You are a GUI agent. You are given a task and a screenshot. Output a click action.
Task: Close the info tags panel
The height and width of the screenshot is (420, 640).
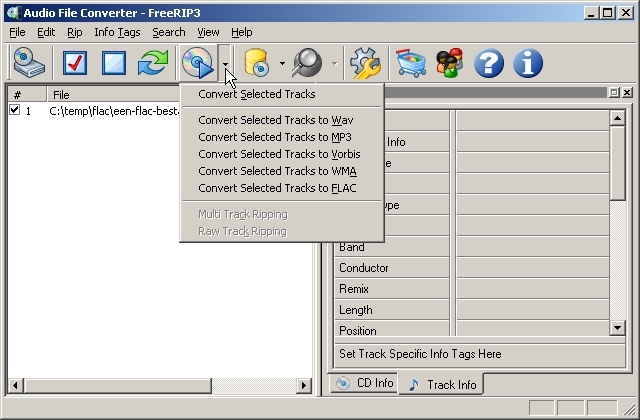627,93
